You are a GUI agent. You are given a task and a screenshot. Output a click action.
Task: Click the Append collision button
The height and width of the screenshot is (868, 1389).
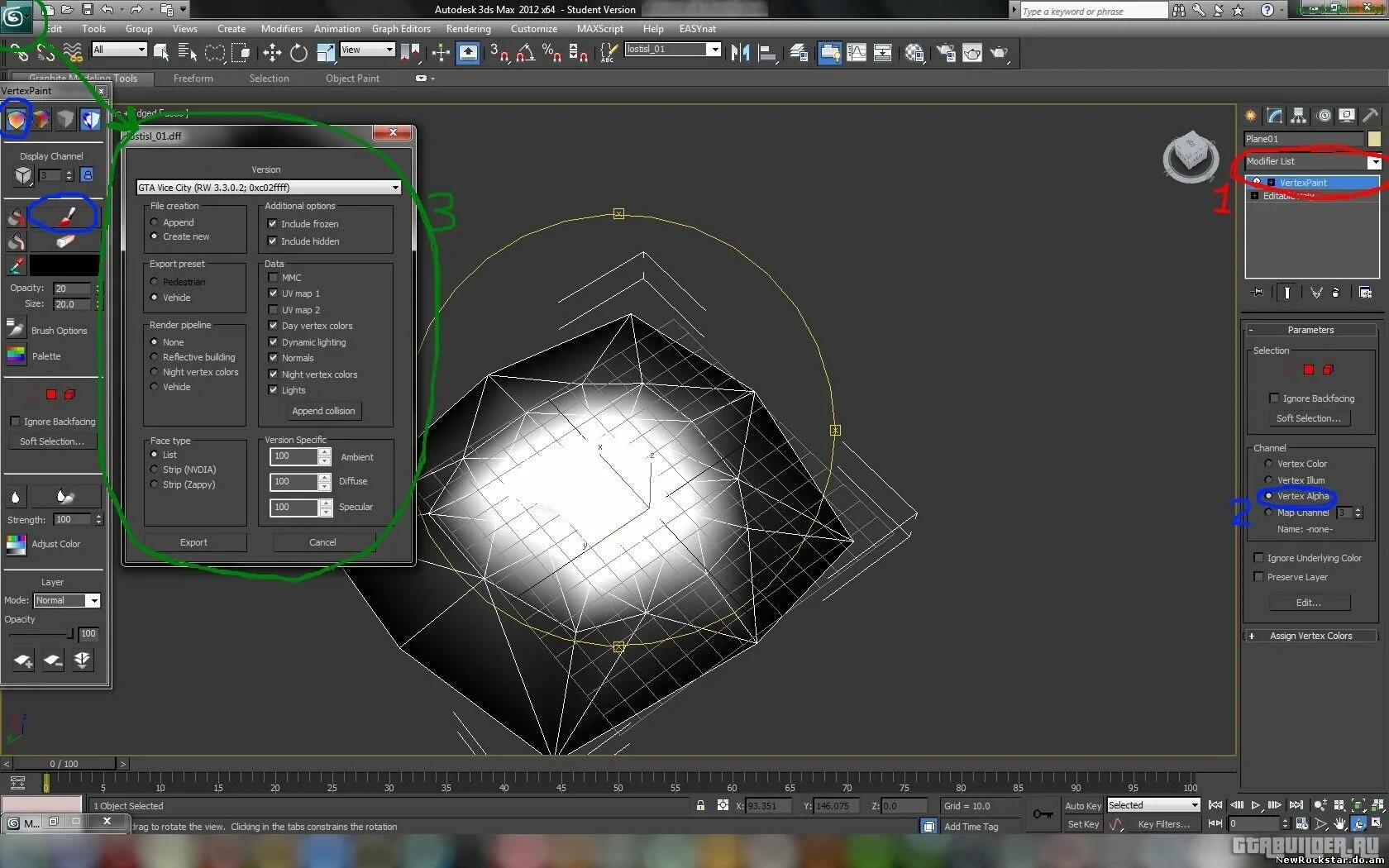point(323,411)
